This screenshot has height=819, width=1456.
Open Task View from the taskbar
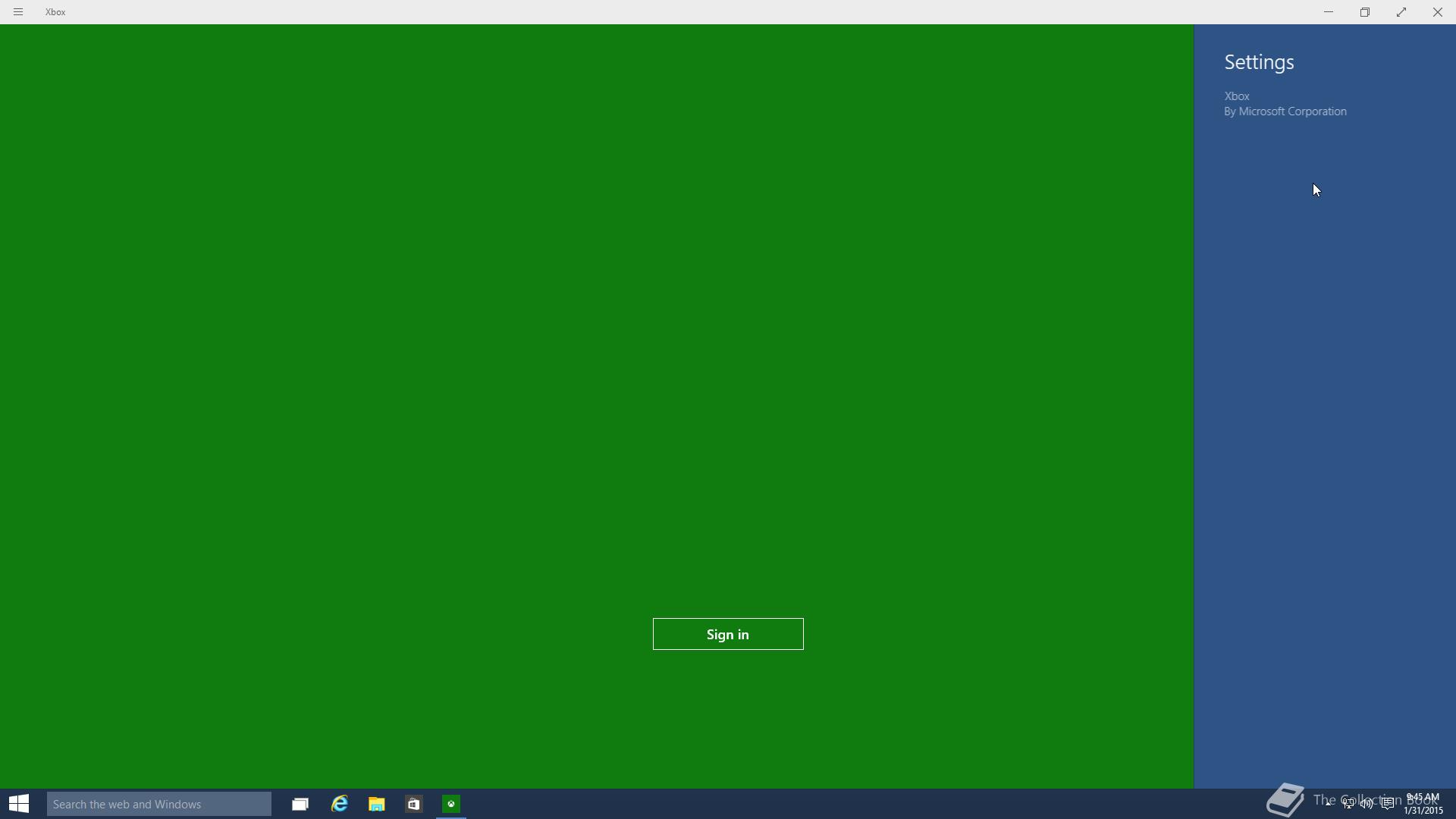pyautogui.click(x=300, y=804)
